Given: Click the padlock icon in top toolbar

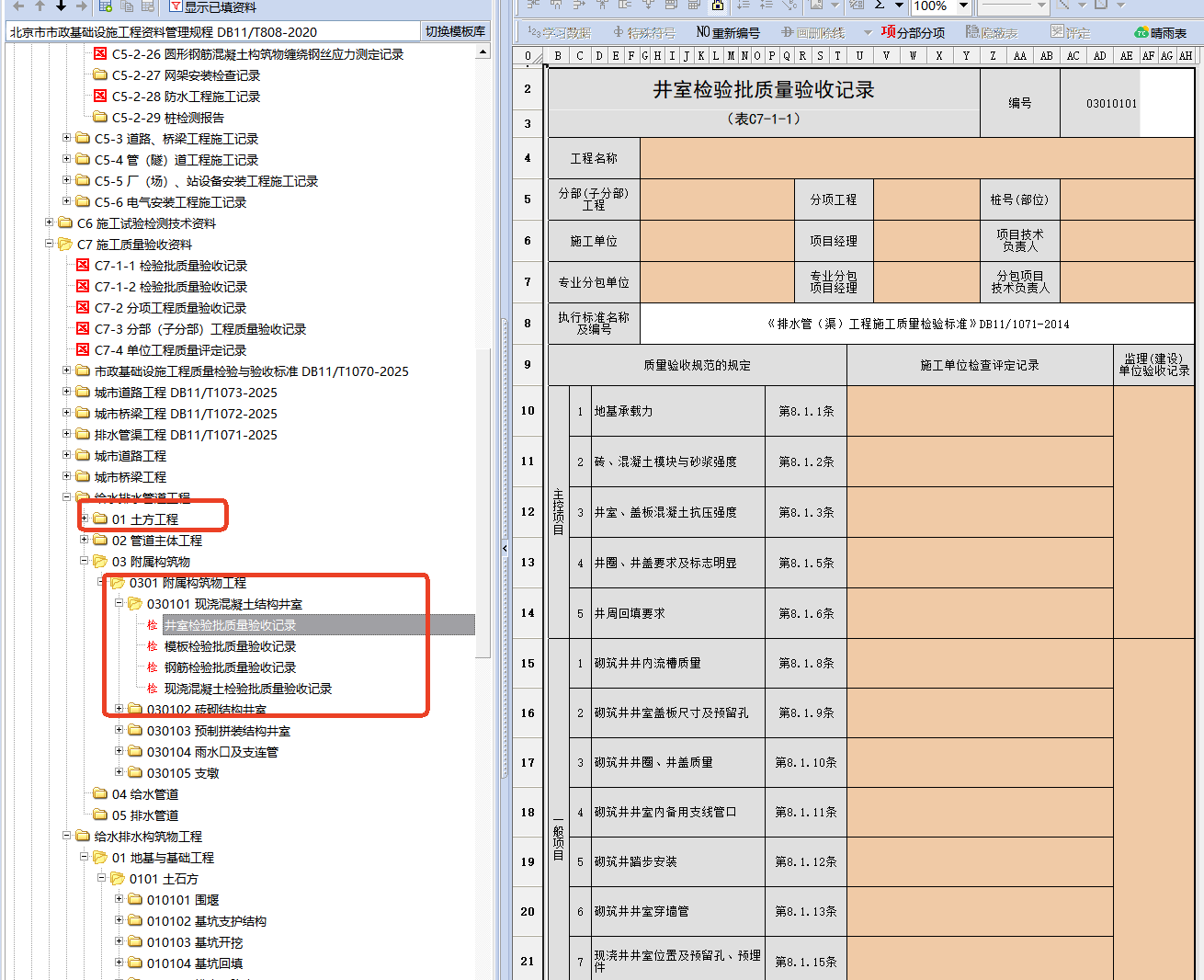Looking at the screenshot, I should 718,6.
